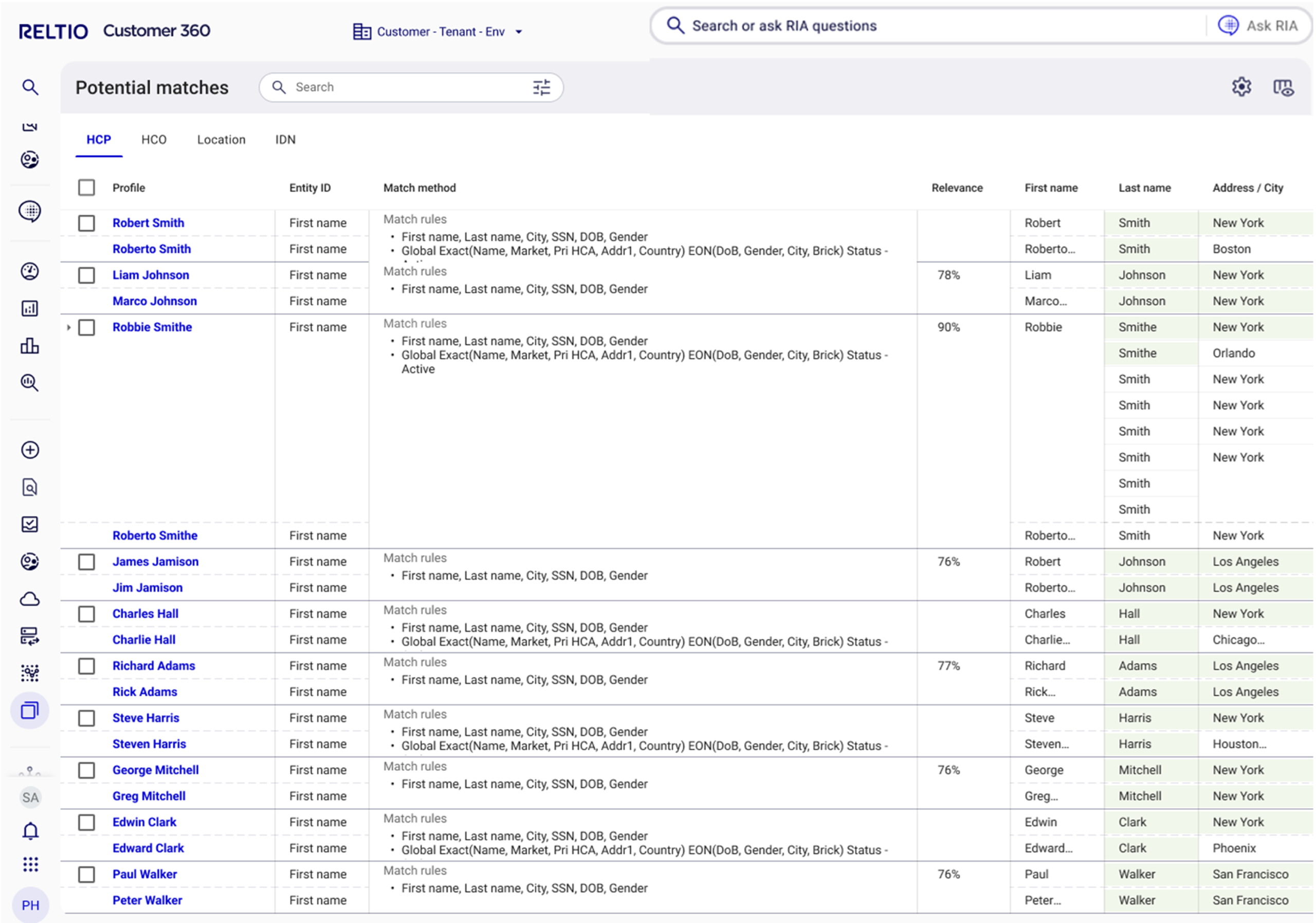The image size is (1316, 923).
Task: Open the cloud icon in sidebar
Action: tap(30, 599)
